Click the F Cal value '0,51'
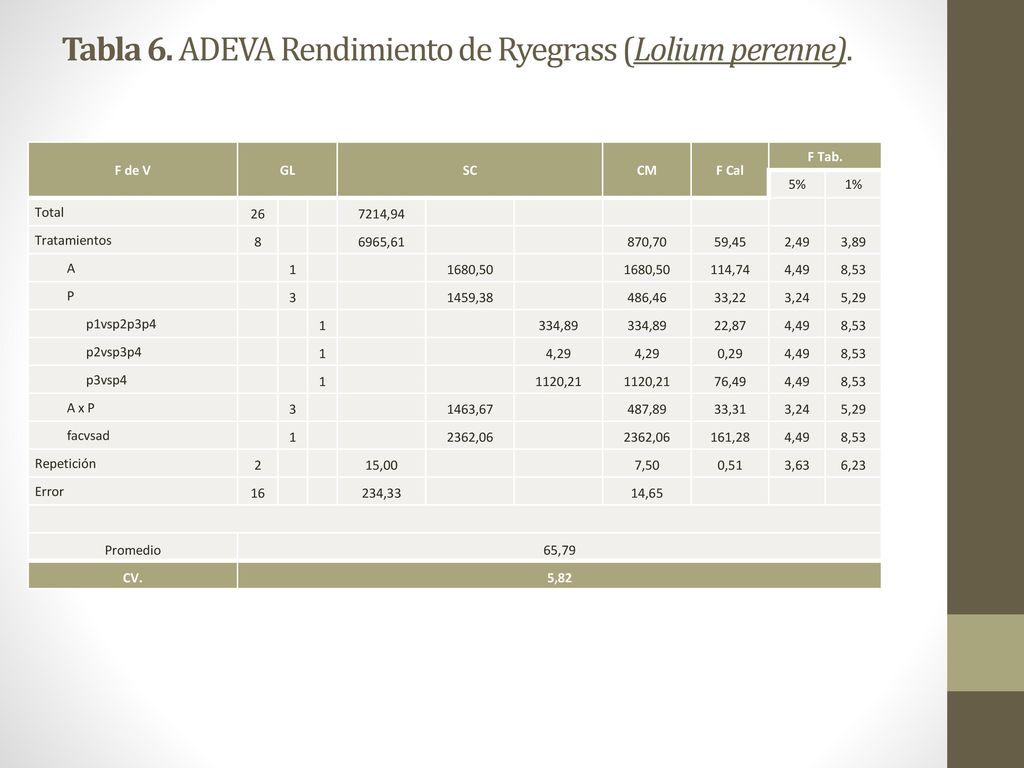Screen dimensions: 1024x768 pyautogui.click(x=729, y=466)
